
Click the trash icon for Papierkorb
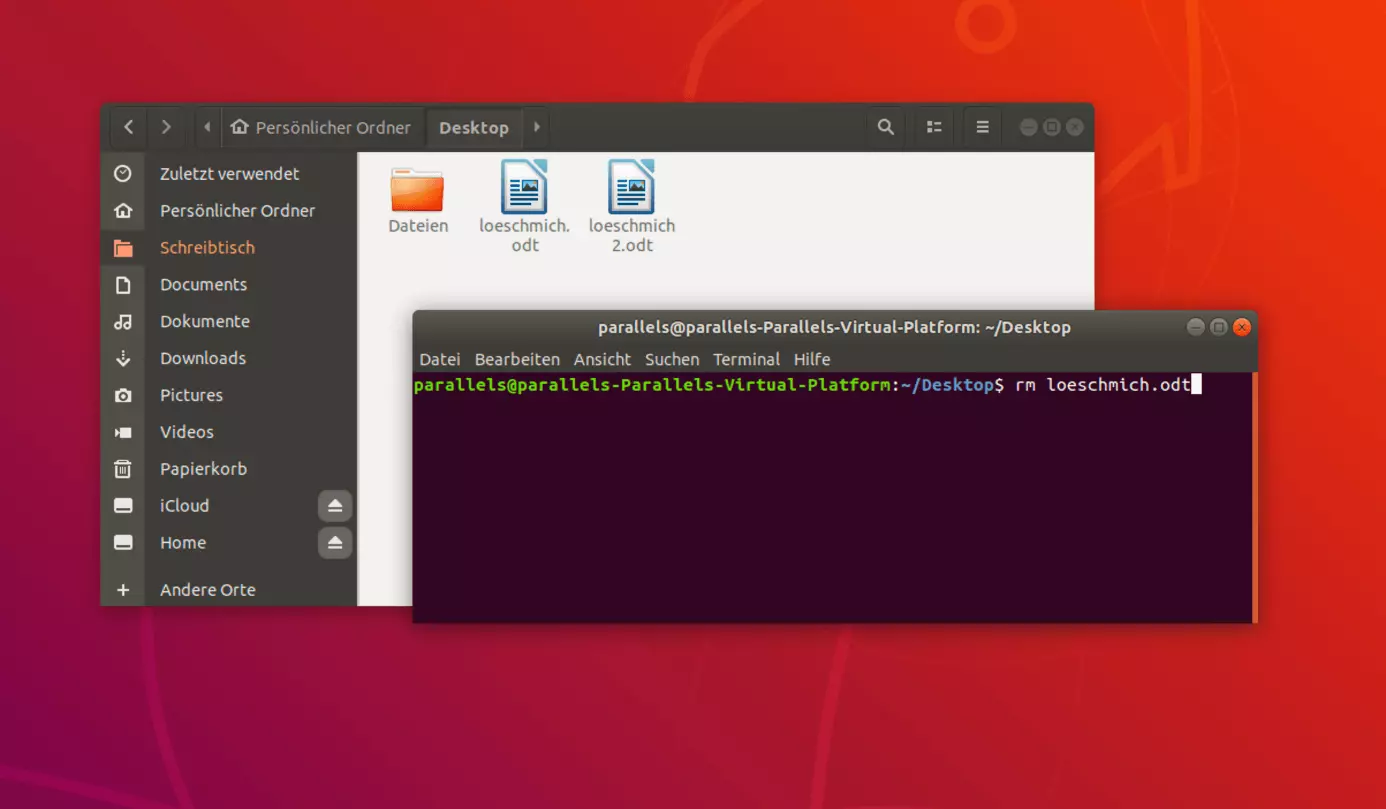pyautogui.click(x=123, y=469)
